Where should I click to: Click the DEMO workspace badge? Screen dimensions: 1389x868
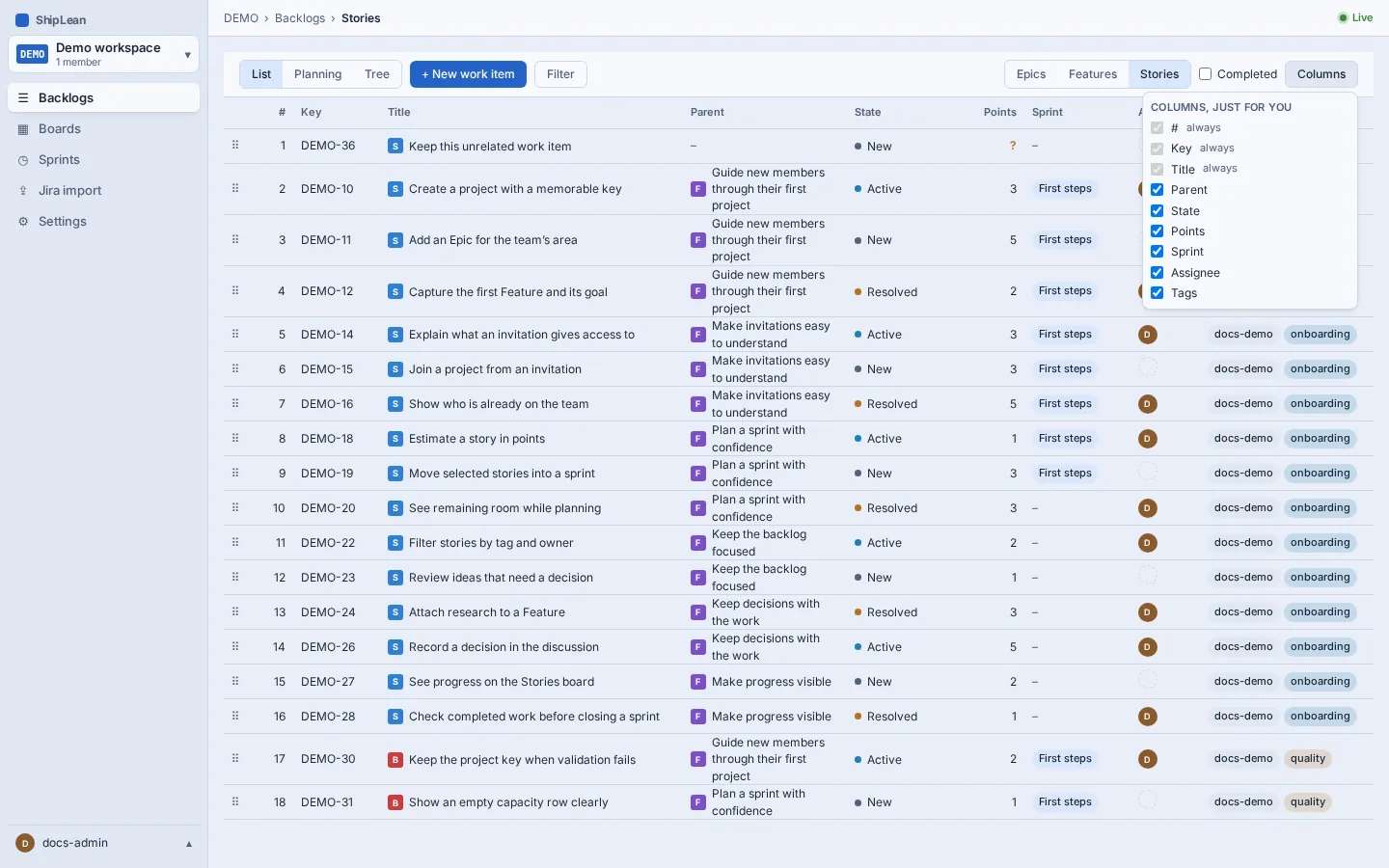[33, 54]
